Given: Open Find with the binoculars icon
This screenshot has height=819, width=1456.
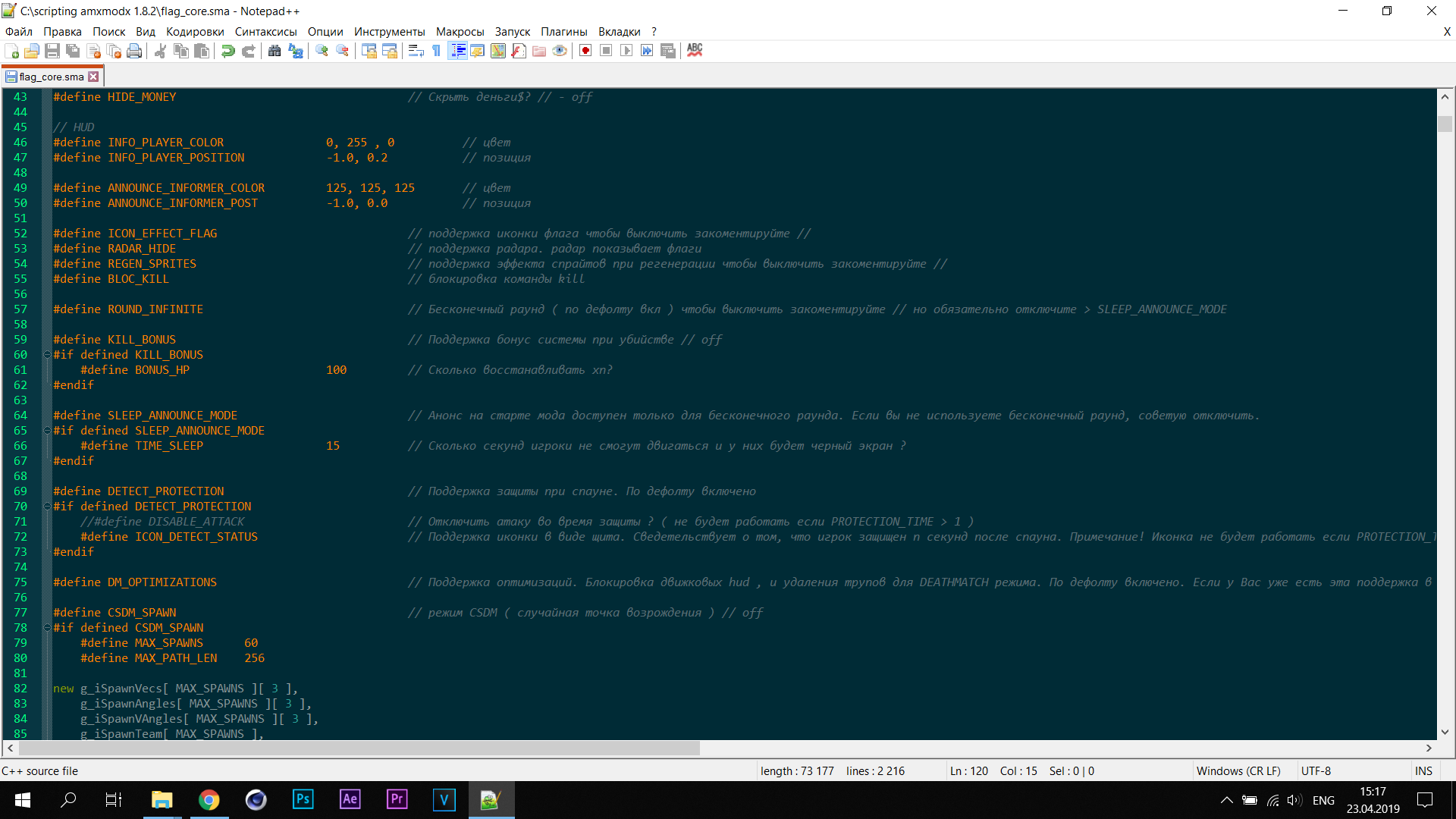Looking at the screenshot, I should click(x=275, y=51).
